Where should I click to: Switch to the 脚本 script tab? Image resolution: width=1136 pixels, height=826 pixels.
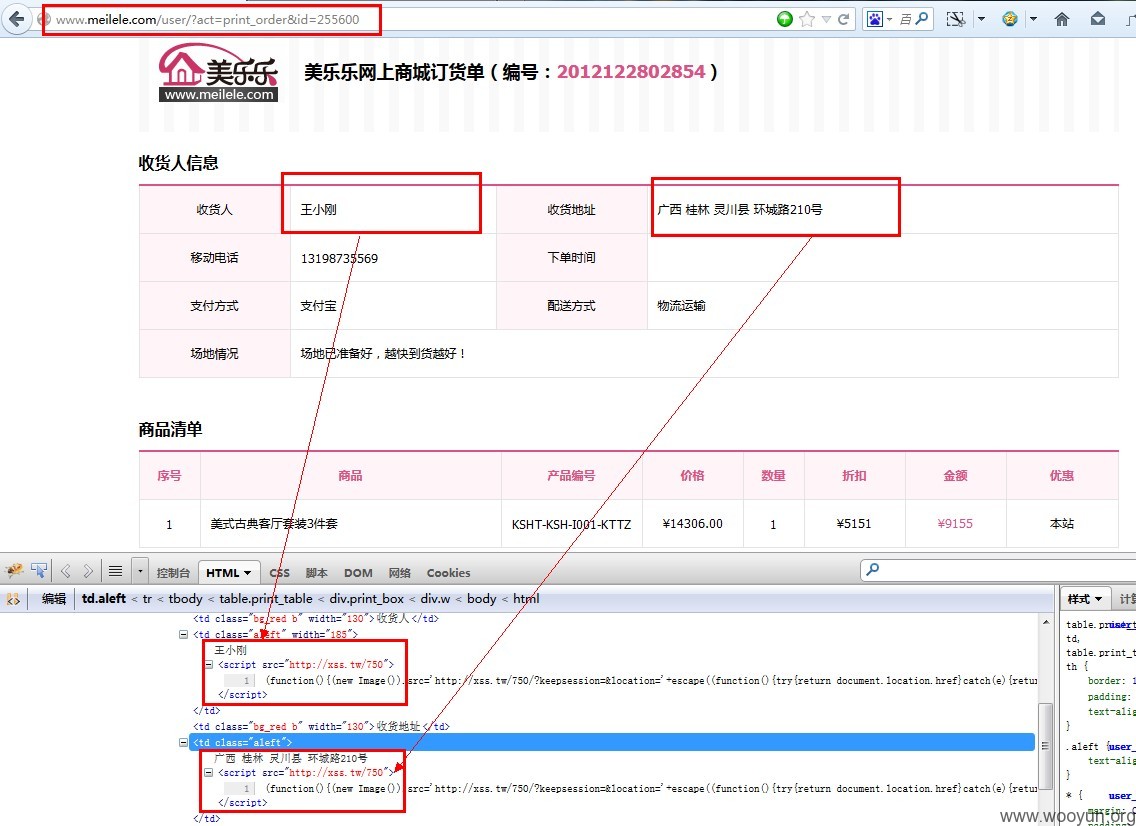tap(317, 572)
